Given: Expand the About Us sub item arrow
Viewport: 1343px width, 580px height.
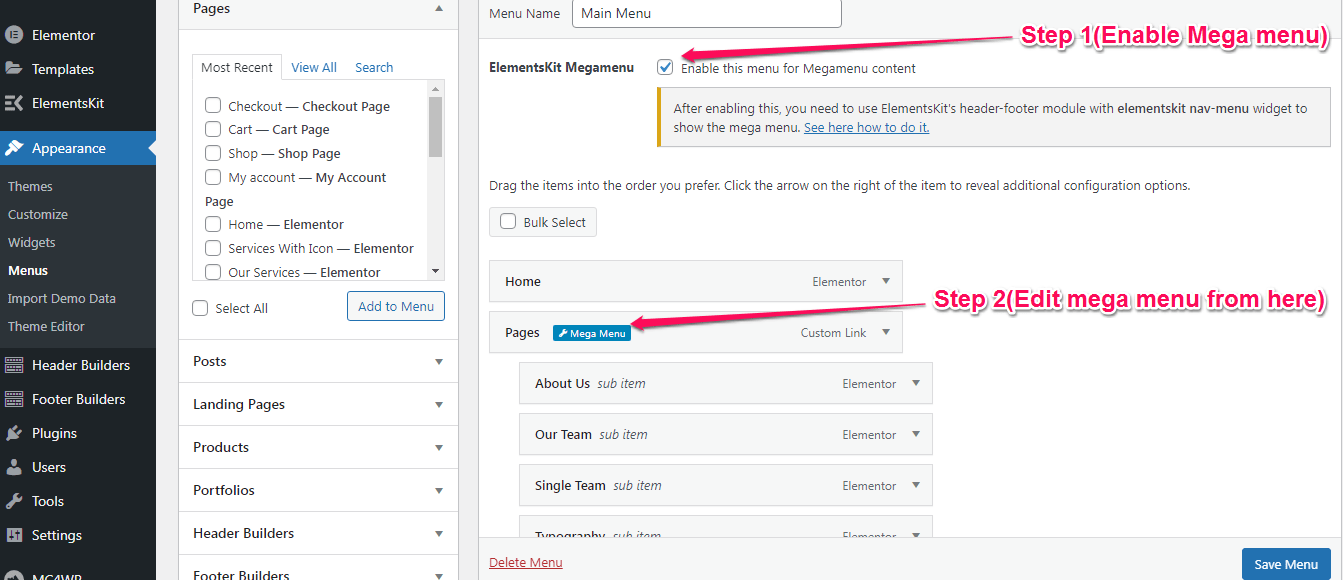Looking at the screenshot, I should click(916, 383).
